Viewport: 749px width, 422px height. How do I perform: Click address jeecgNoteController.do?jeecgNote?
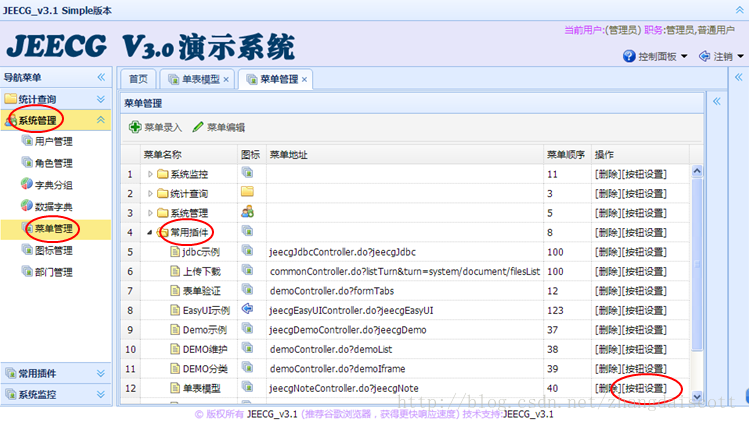pyautogui.click(x=343, y=388)
